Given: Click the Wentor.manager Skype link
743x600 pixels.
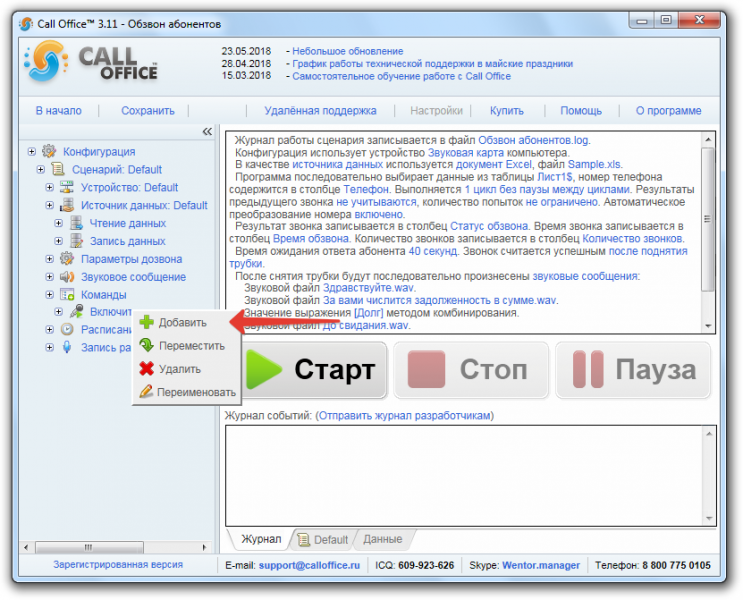Looking at the screenshot, I should click(x=541, y=565).
